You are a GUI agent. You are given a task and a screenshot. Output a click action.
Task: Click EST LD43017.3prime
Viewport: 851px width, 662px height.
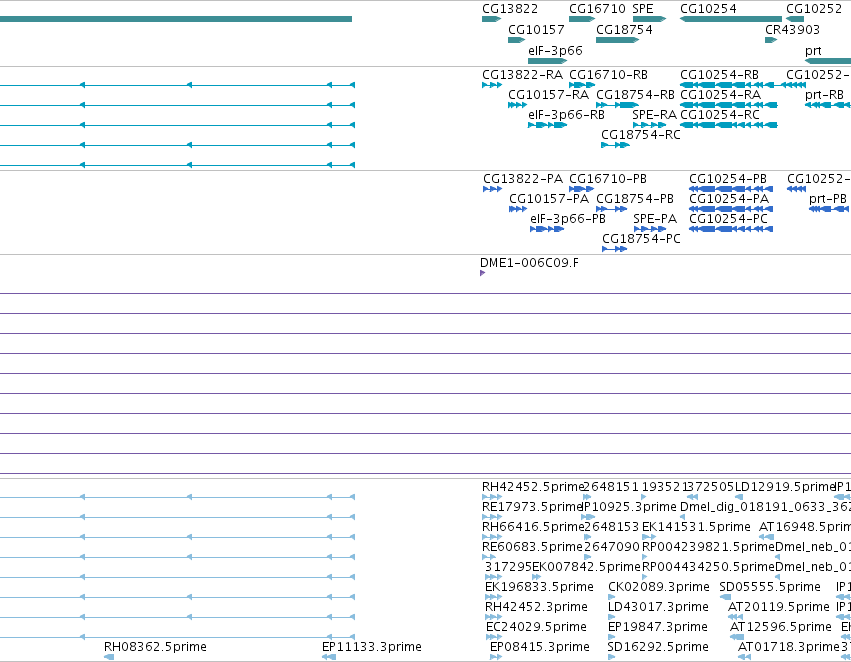[x=612, y=617]
